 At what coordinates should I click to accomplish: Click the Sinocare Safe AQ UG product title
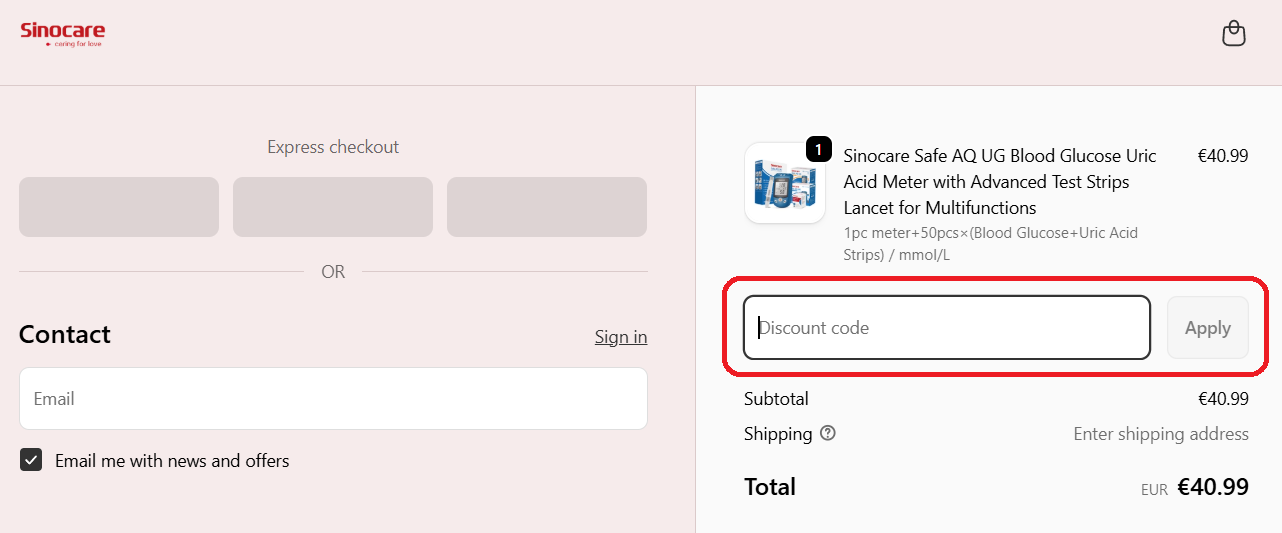pyautogui.click(x=1000, y=182)
